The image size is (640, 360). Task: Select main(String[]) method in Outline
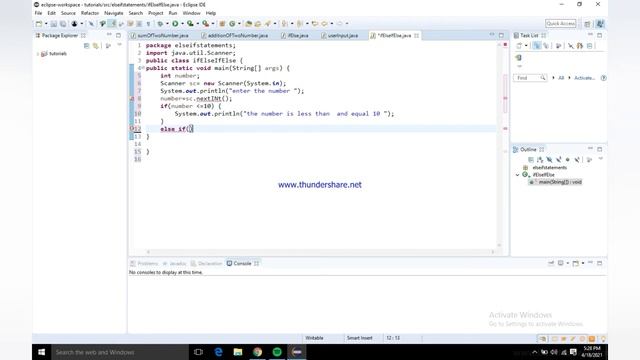pos(555,182)
